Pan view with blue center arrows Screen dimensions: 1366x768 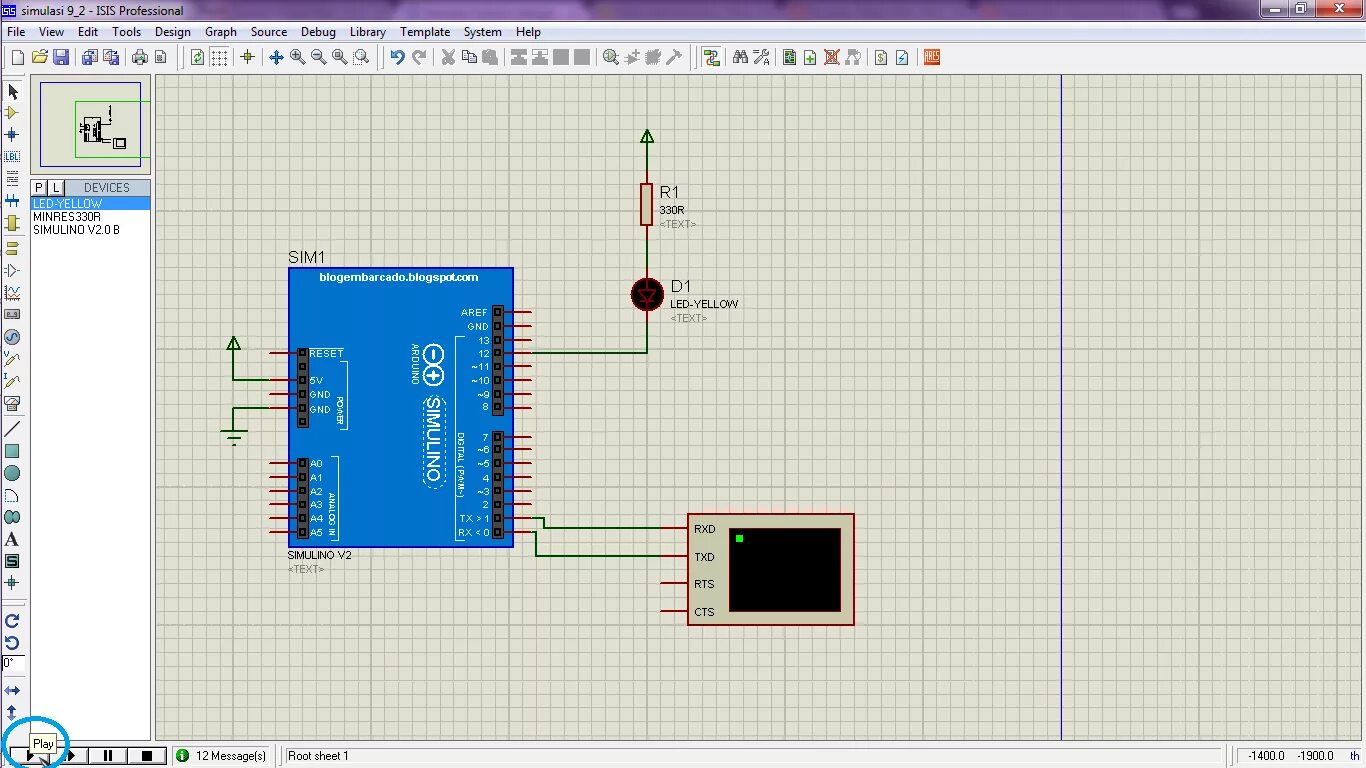[276, 57]
